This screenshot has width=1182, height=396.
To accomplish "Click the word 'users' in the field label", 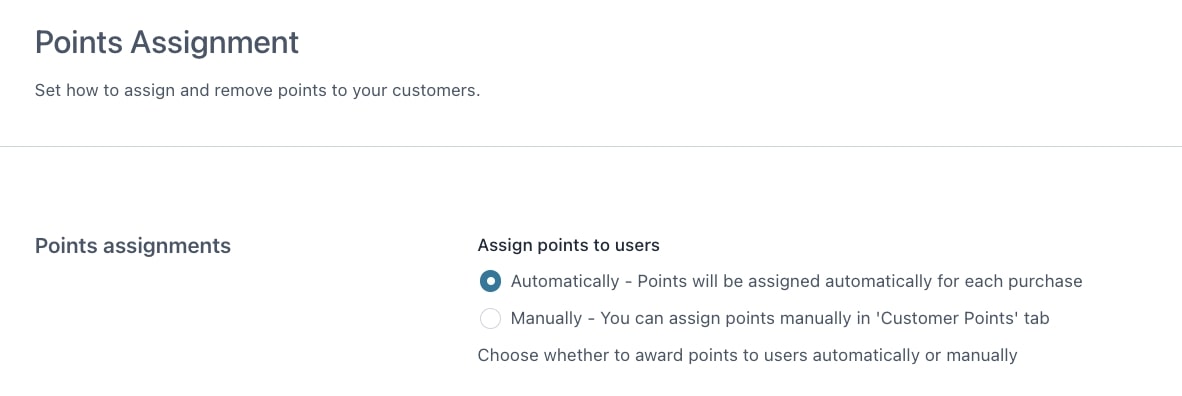I will pyautogui.click(x=639, y=245).
